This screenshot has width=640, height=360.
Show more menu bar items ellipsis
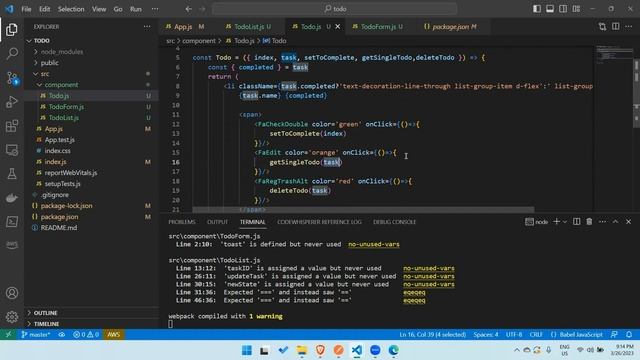point(155,9)
